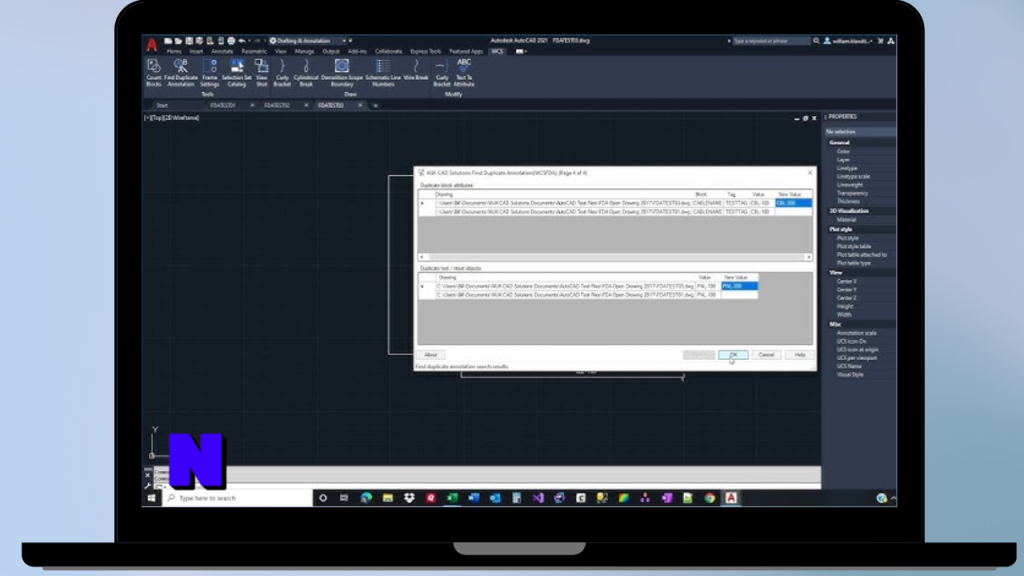This screenshot has width=1024, height=576.
Task: Click the Cancel button in dialog
Action: tap(766, 355)
